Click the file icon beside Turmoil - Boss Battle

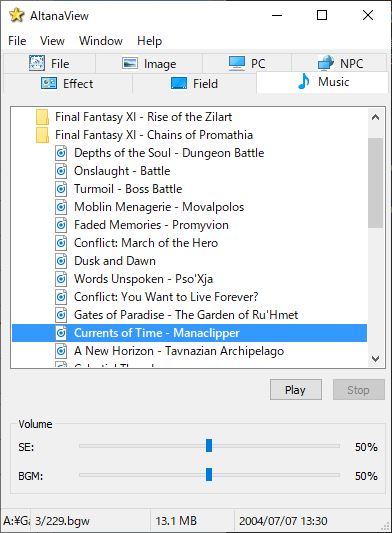click(61, 189)
